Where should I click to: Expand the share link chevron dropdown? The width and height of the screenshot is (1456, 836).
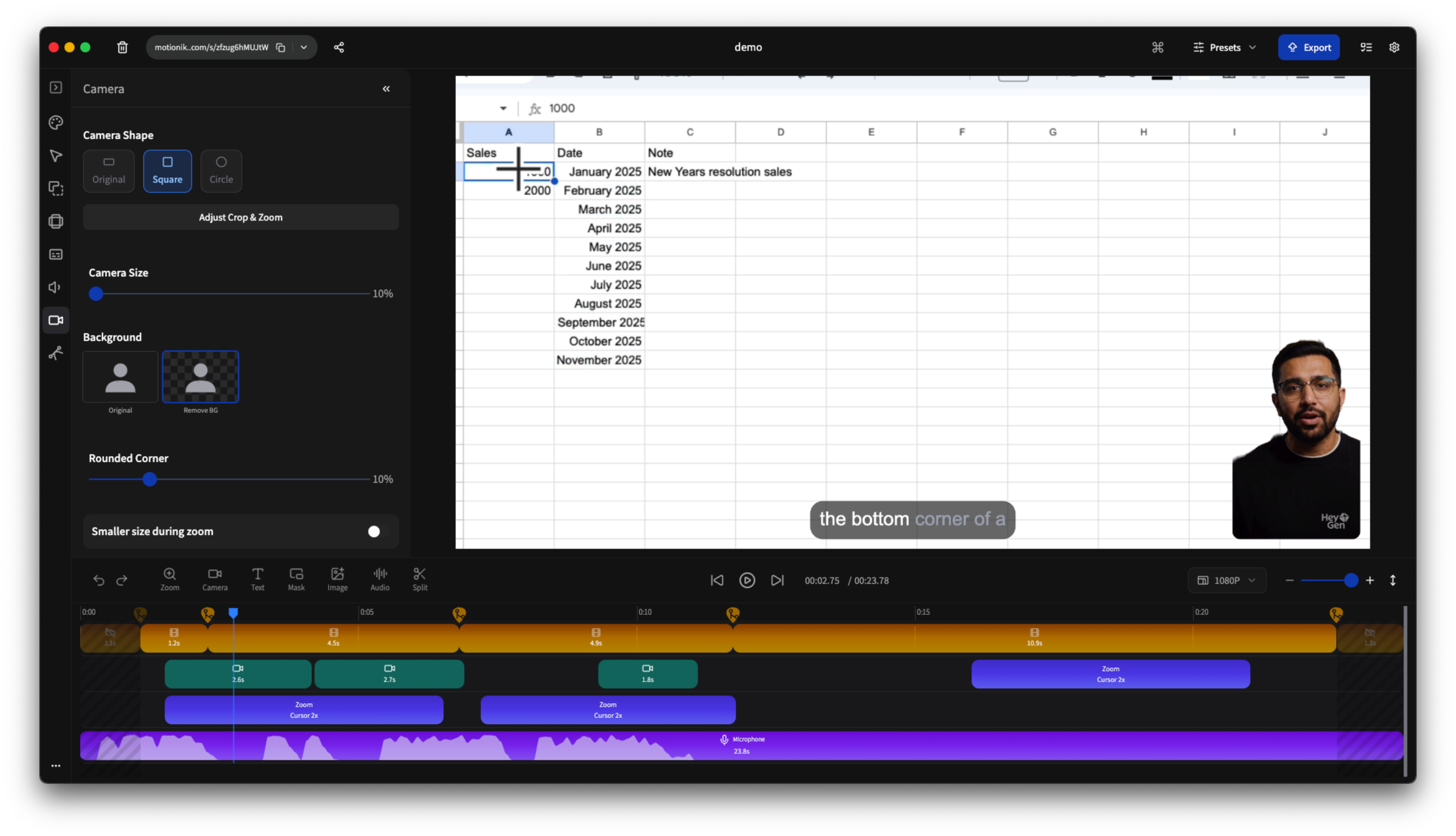pyautogui.click(x=304, y=47)
